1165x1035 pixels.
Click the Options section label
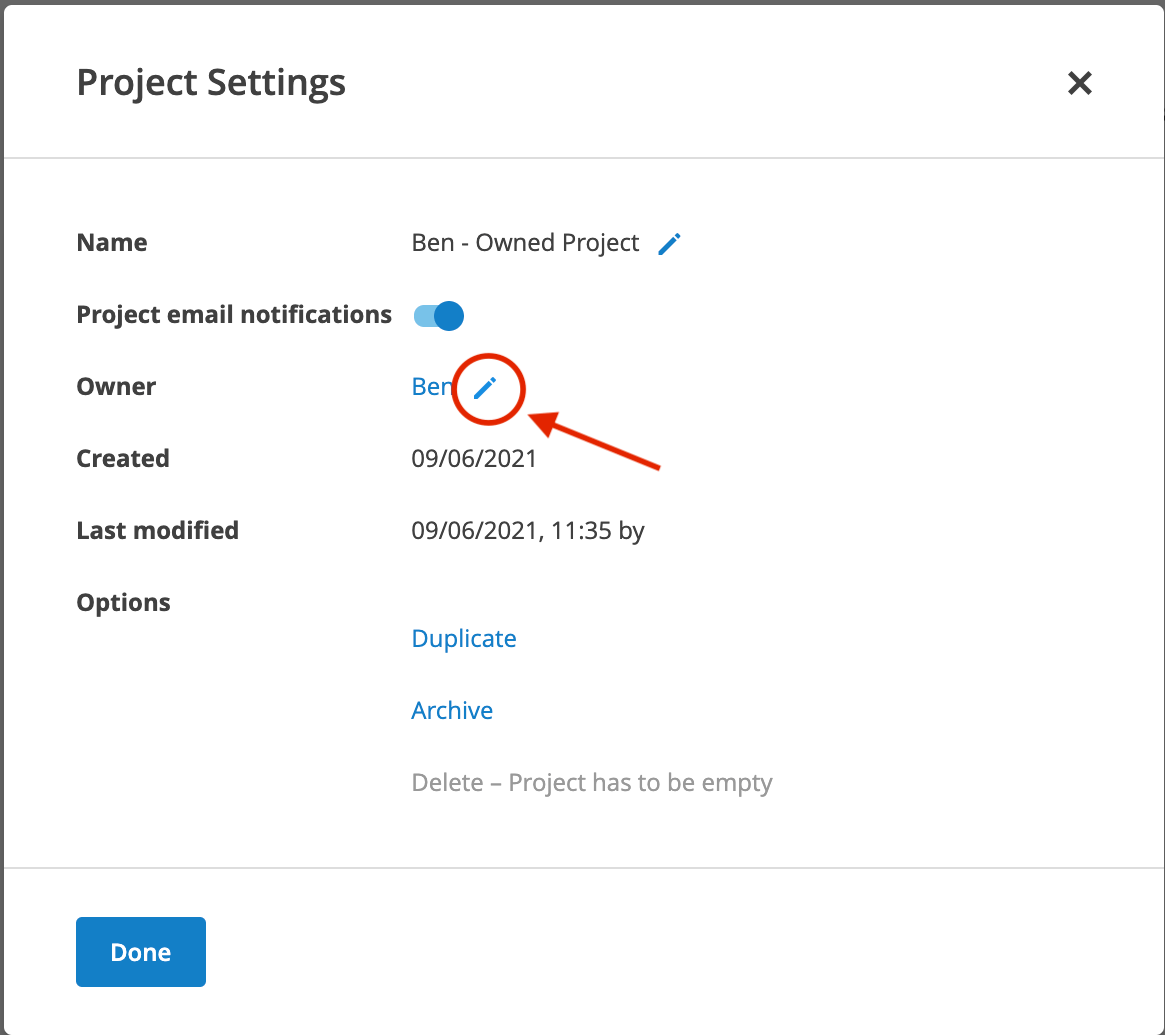click(123, 603)
